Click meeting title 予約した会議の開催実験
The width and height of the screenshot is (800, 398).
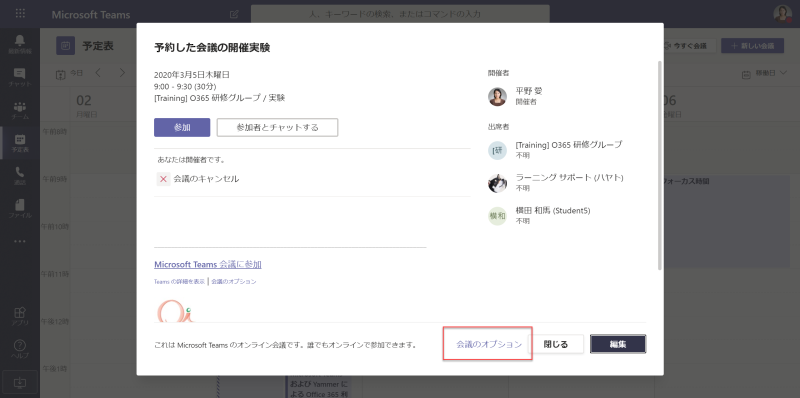pos(212,48)
